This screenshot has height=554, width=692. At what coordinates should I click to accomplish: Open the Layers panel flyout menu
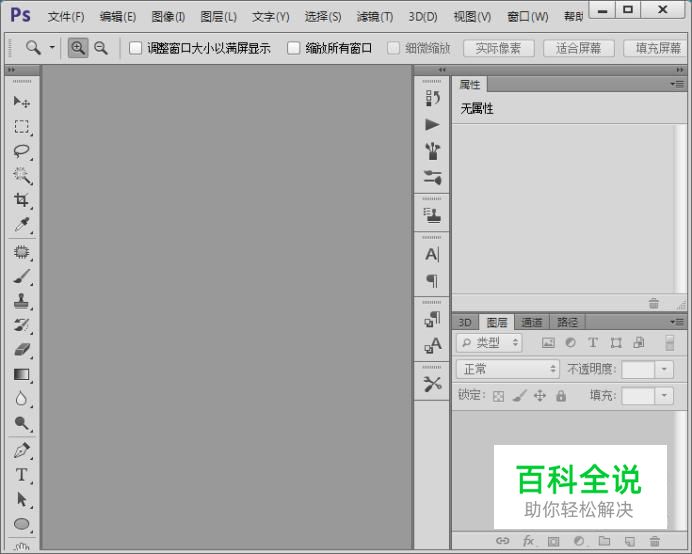(x=677, y=322)
